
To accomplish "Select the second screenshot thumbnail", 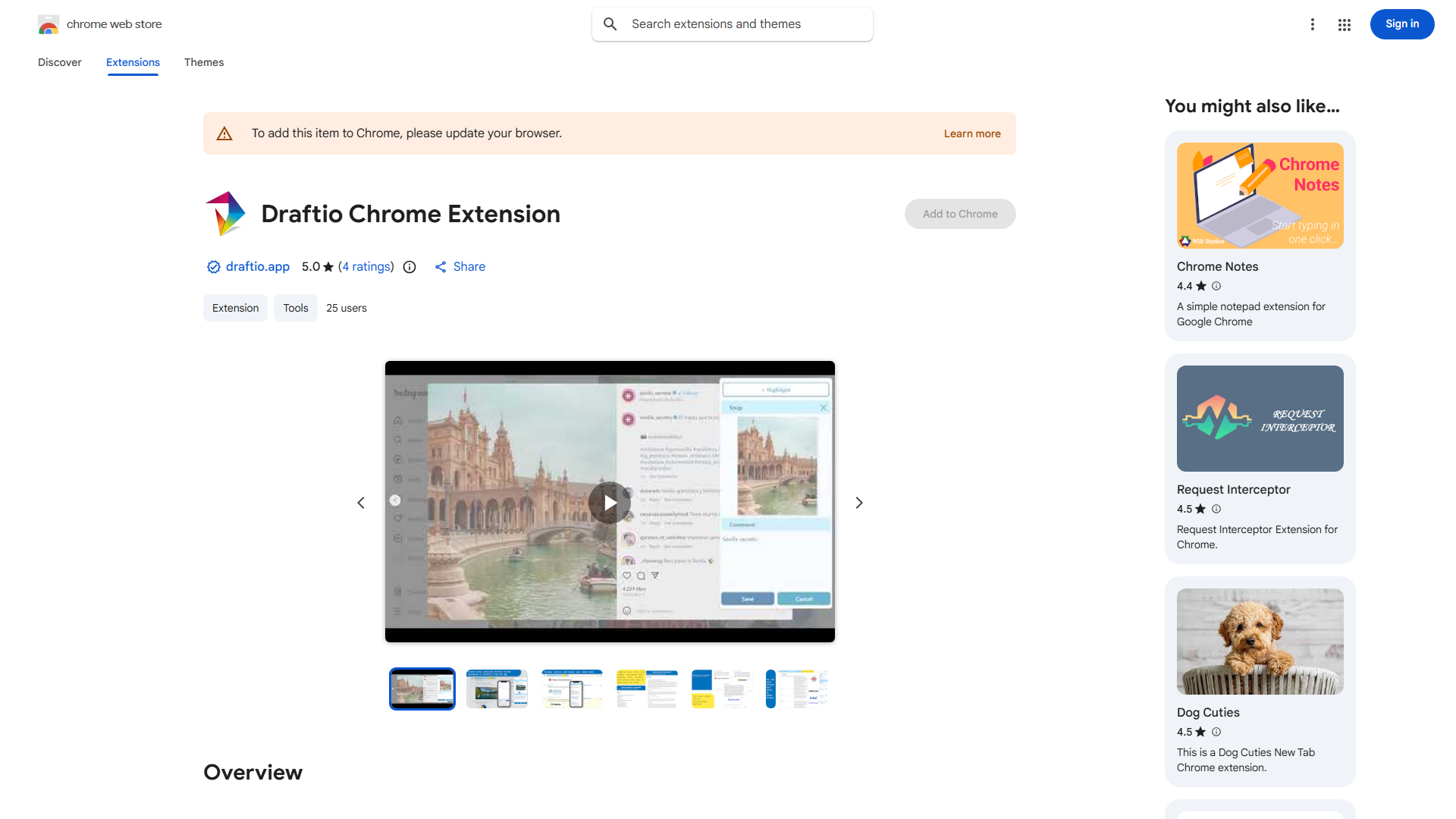I will [497, 689].
